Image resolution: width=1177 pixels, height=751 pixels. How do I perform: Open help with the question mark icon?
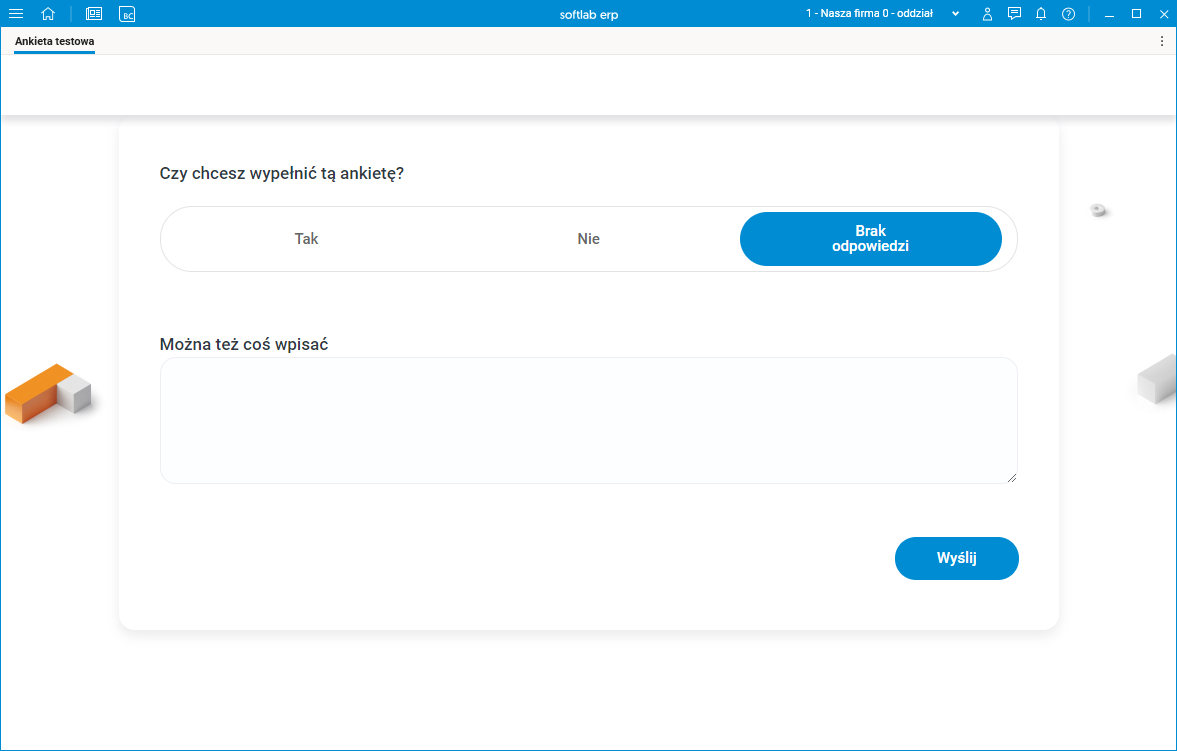(1068, 14)
